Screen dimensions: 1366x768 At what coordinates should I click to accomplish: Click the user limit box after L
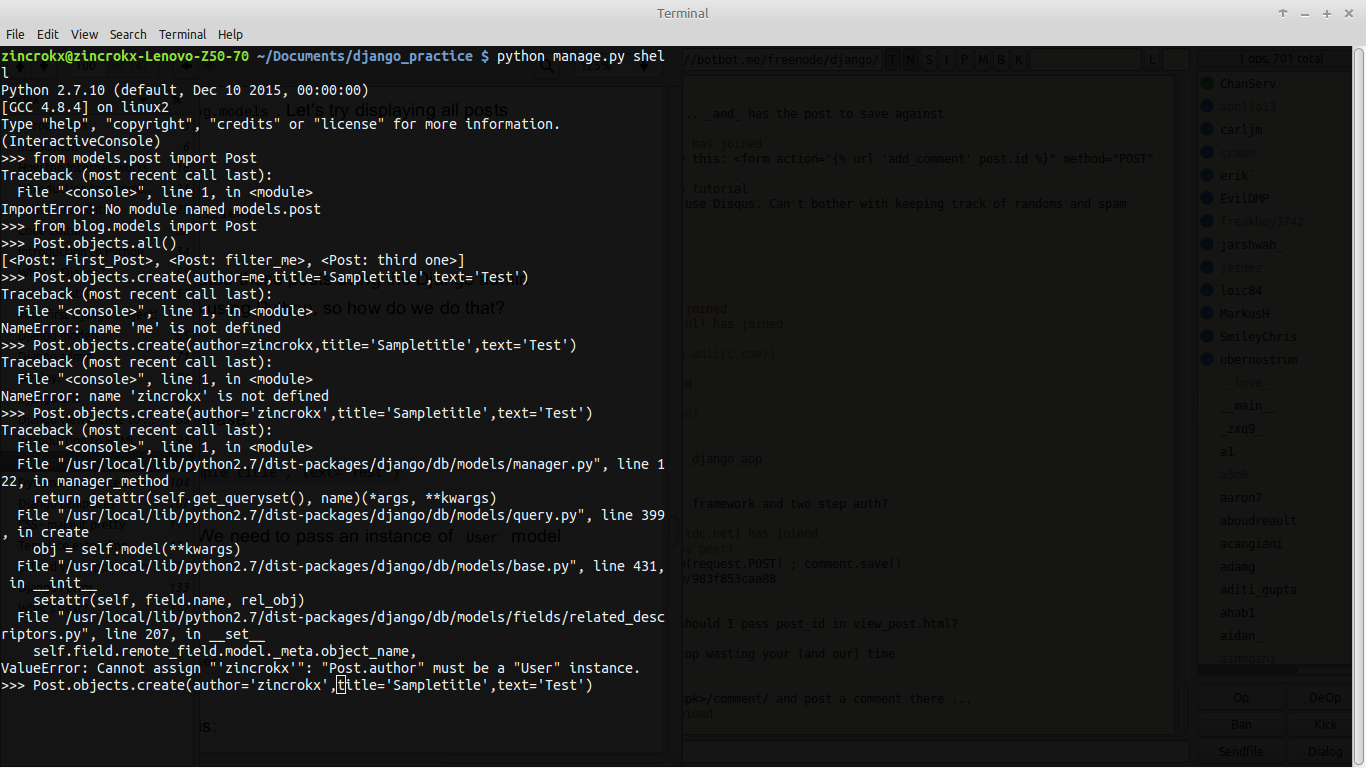1176,60
